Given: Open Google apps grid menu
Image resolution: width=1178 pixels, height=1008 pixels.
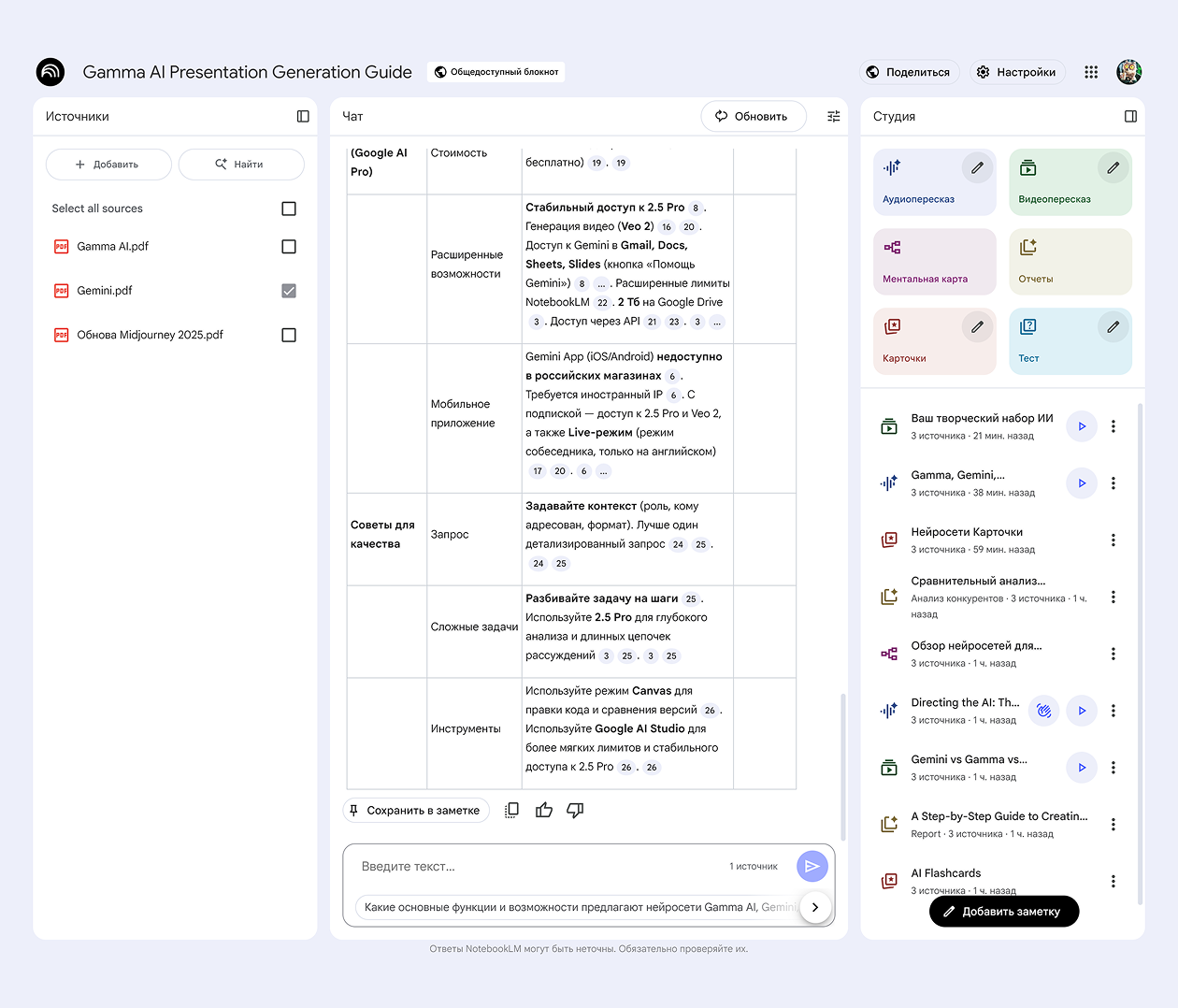Looking at the screenshot, I should [1091, 72].
